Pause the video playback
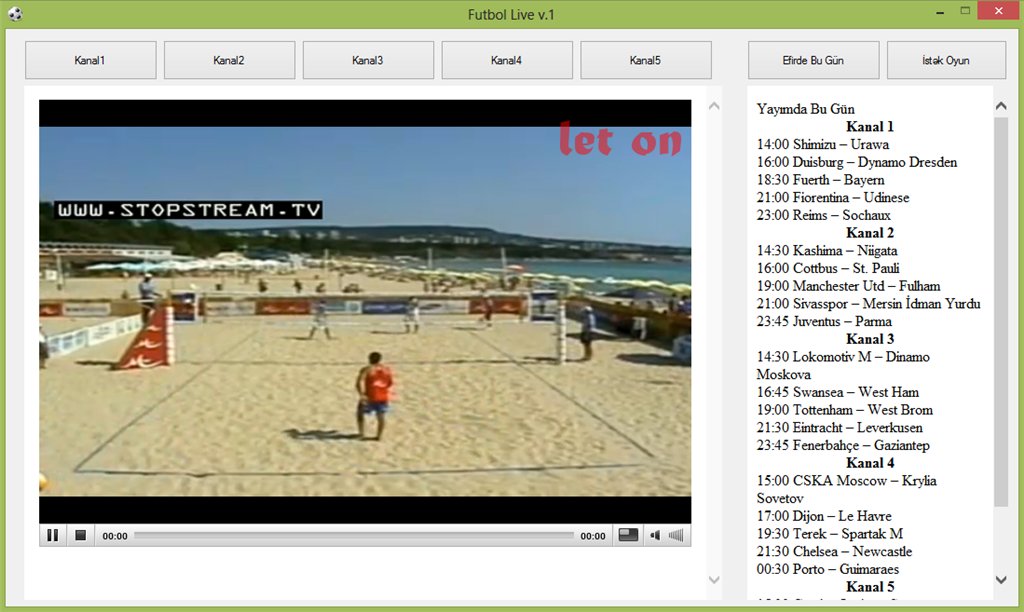This screenshot has width=1024, height=612. (x=52, y=536)
